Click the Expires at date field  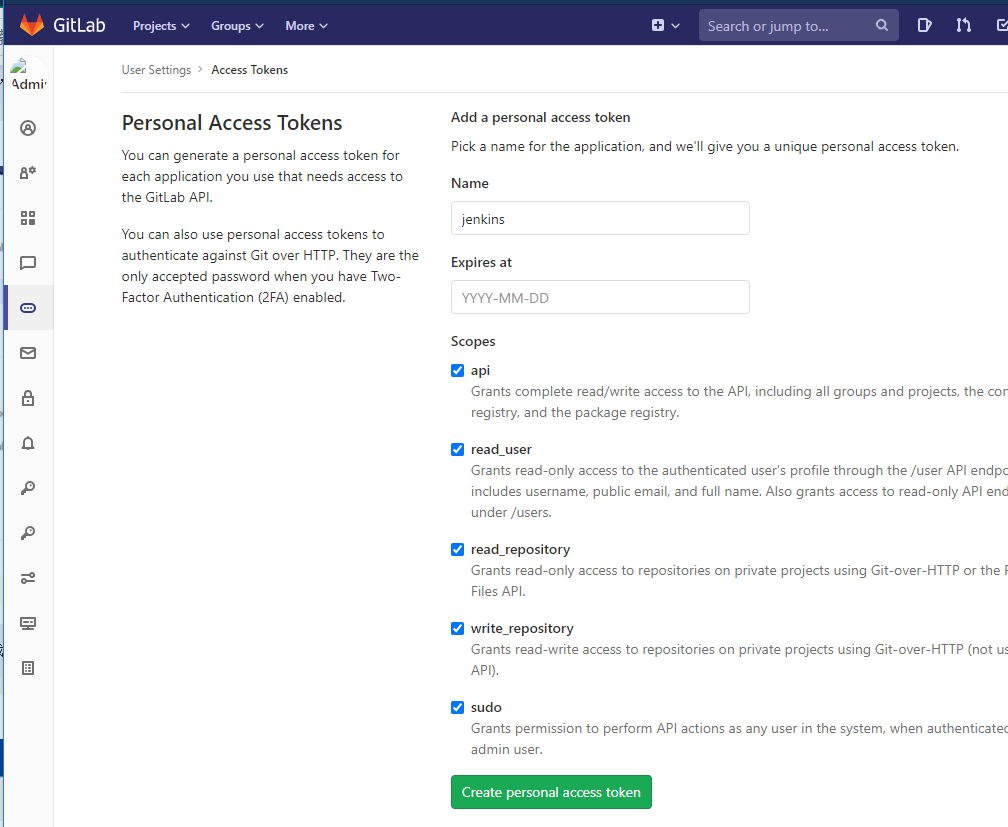tap(600, 298)
